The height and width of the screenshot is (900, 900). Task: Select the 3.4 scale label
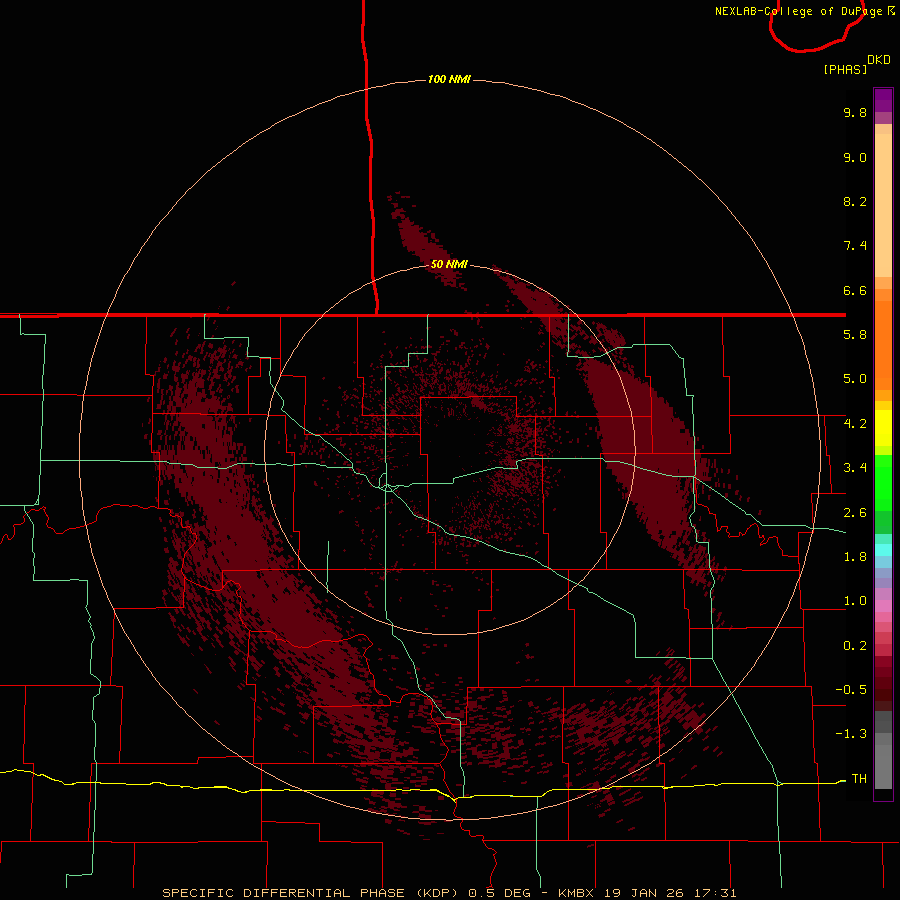(855, 468)
